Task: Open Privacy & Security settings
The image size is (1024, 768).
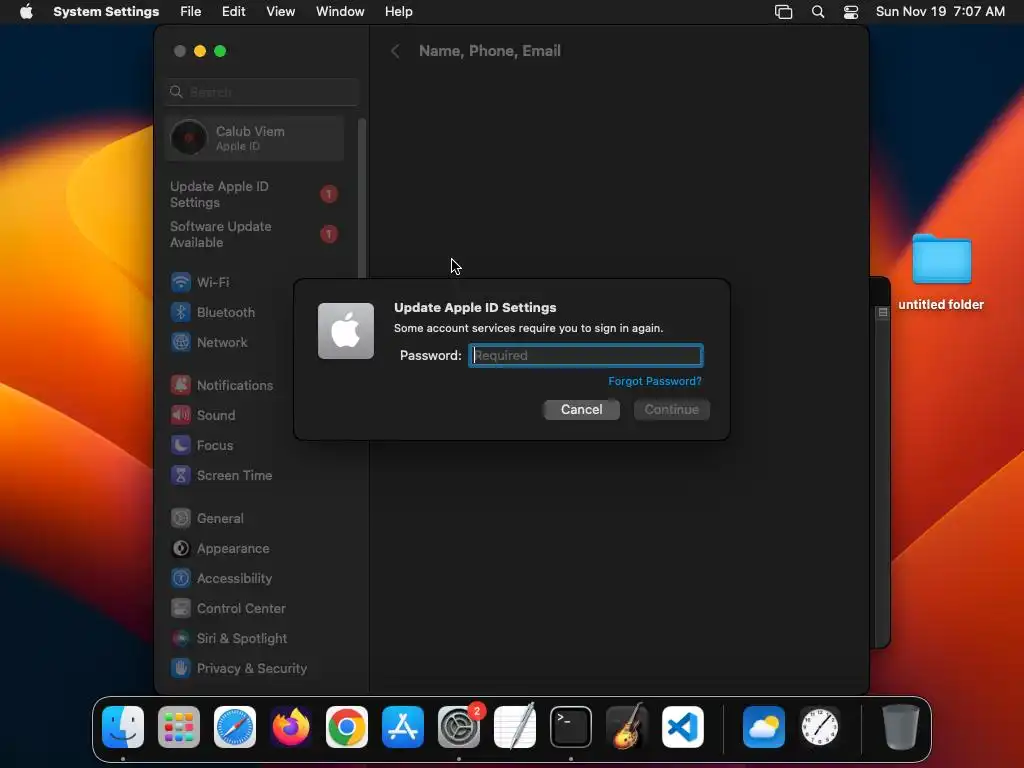Action: [x=255, y=669]
